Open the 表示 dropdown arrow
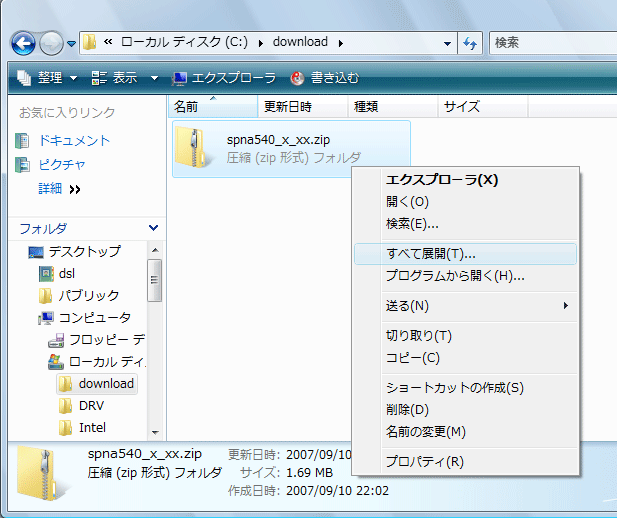The image size is (617, 518). click(155, 78)
